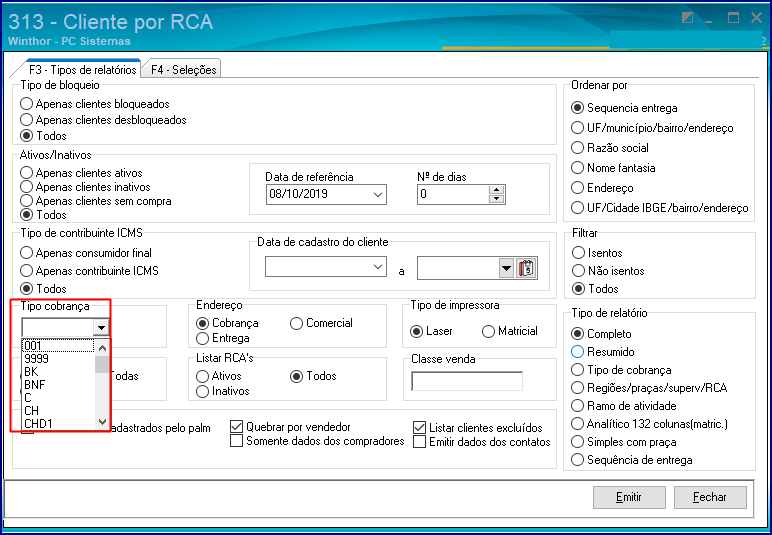The image size is (772, 535).
Task: Click the Fechar button
Action: pyautogui.click(x=709, y=497)
